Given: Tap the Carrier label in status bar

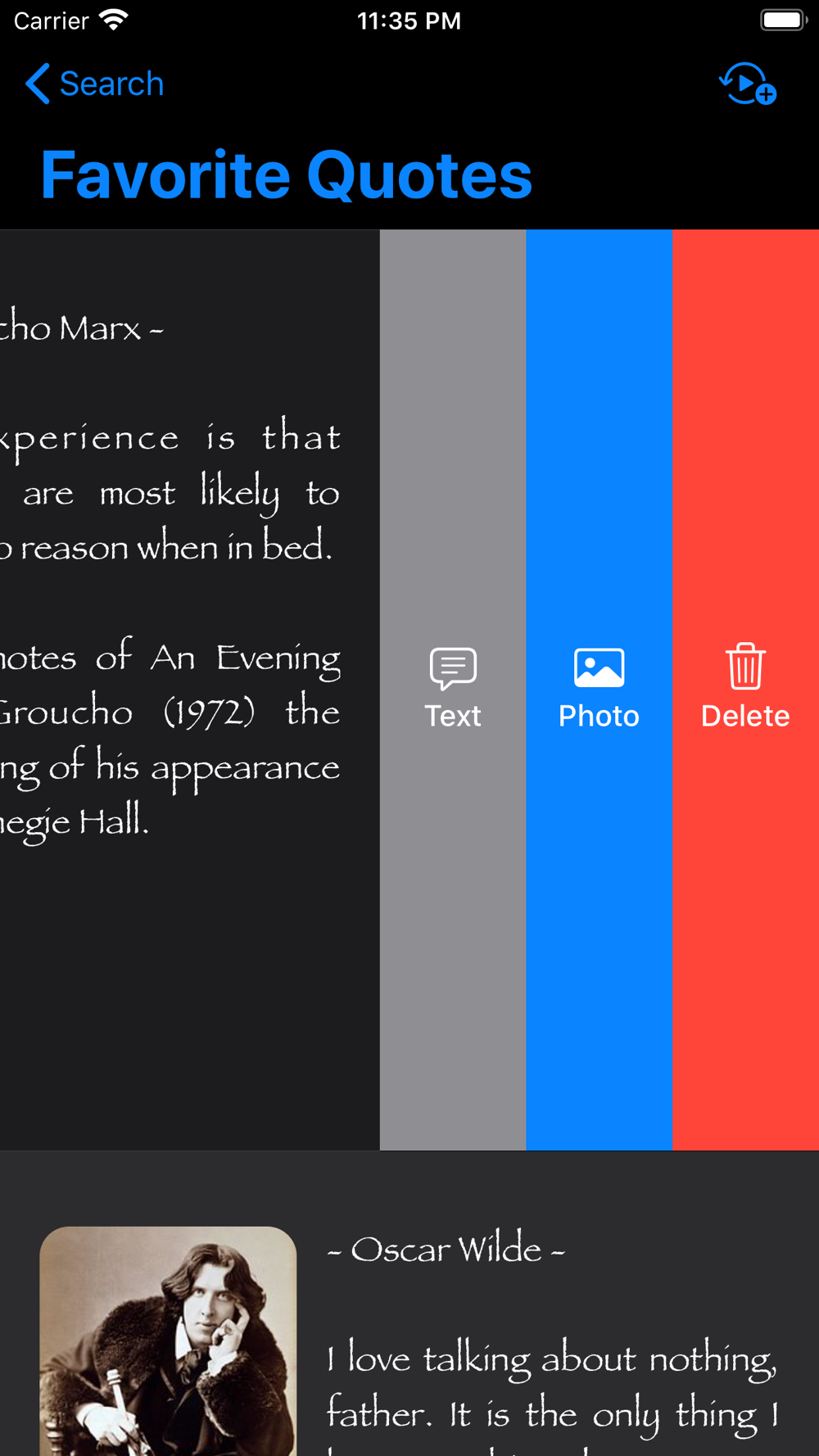Looking at the screenshot, I should [51, 20].
